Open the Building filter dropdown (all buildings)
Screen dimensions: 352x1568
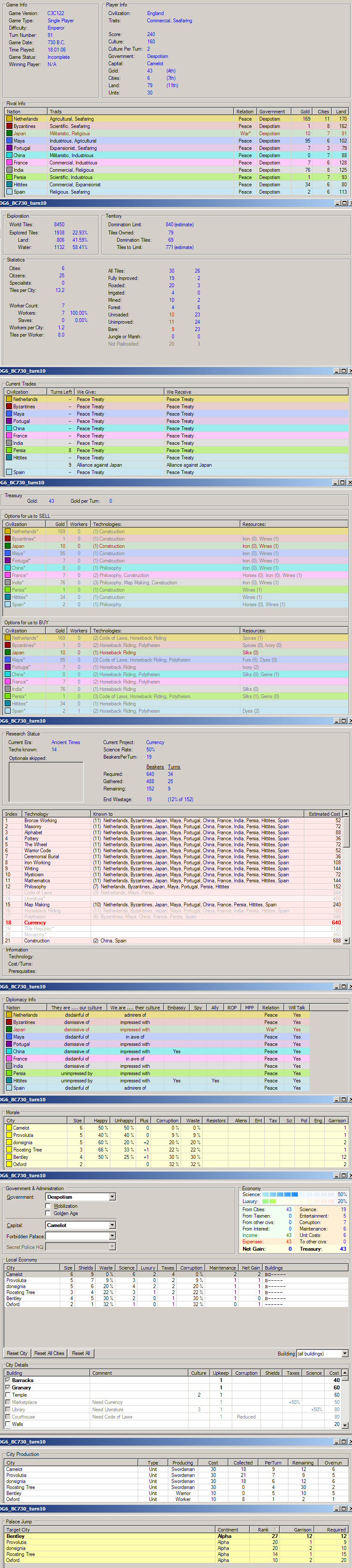(345, 1354)
